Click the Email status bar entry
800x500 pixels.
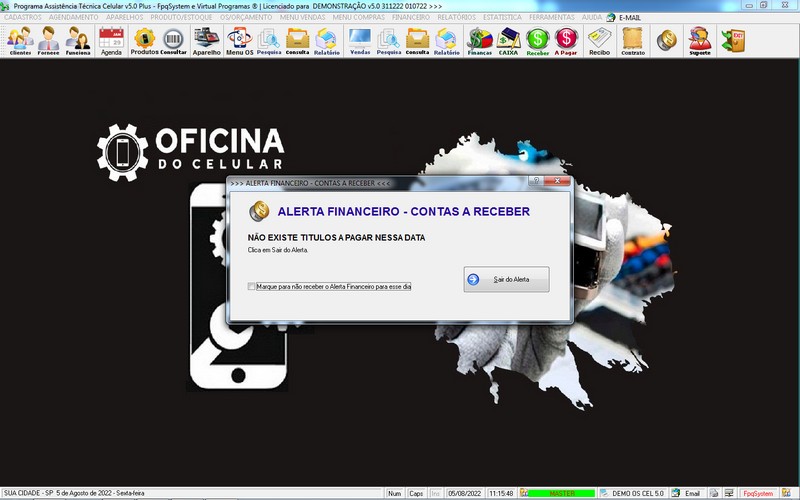tap(692, 493)
